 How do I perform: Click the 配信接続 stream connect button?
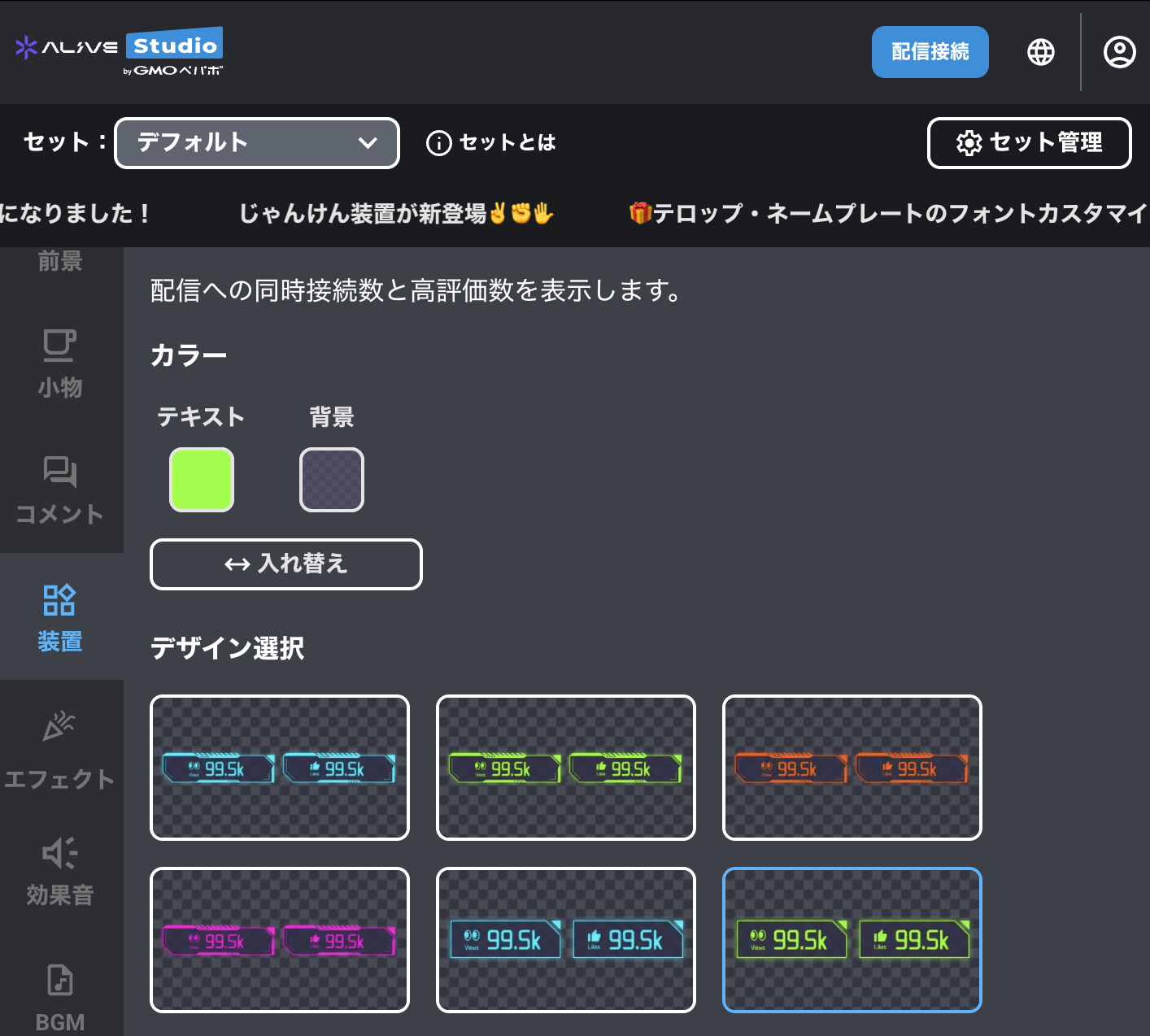click(x=930, y=52)
